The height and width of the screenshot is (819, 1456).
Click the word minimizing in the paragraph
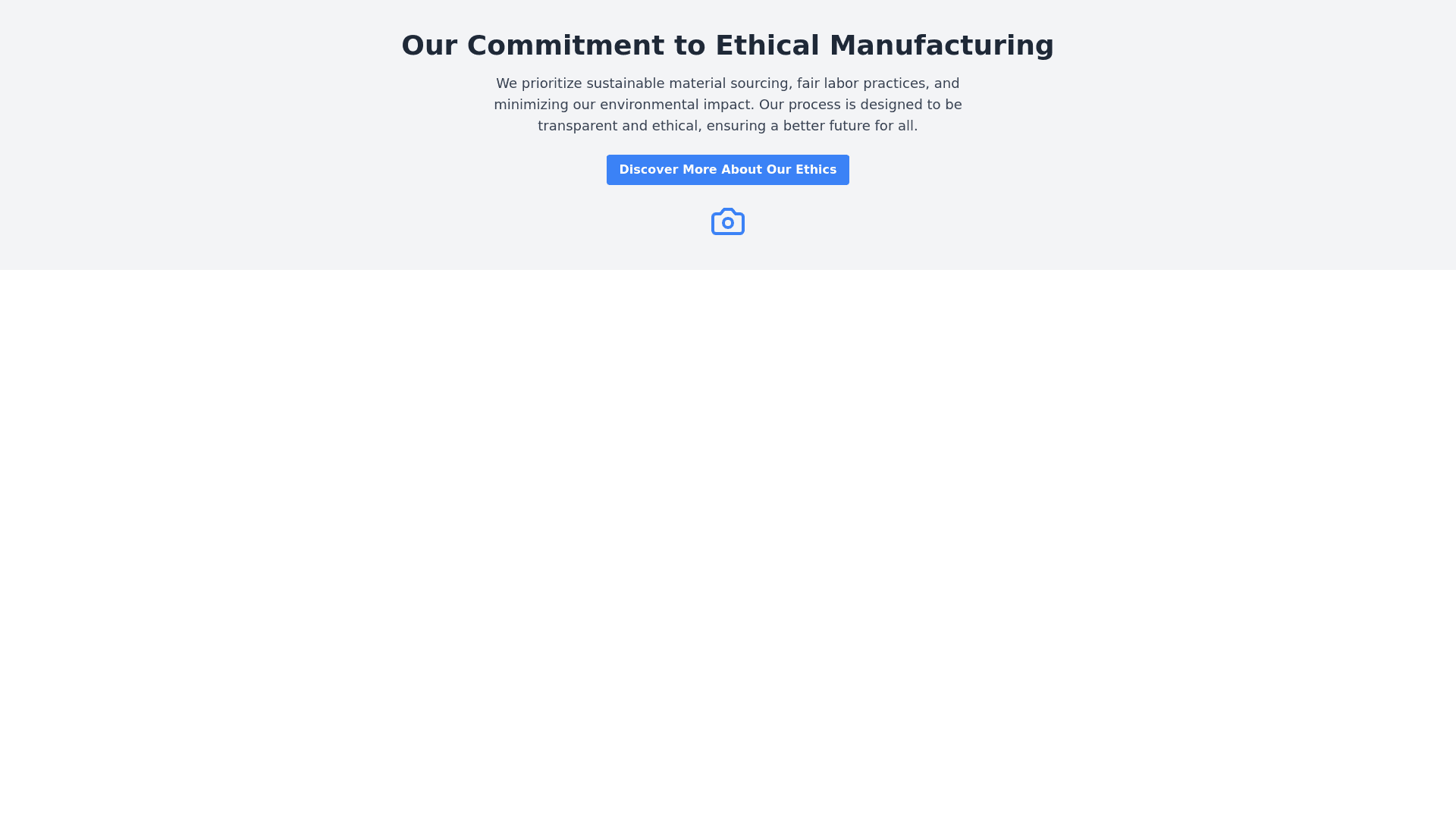click(x=531, y=105)
